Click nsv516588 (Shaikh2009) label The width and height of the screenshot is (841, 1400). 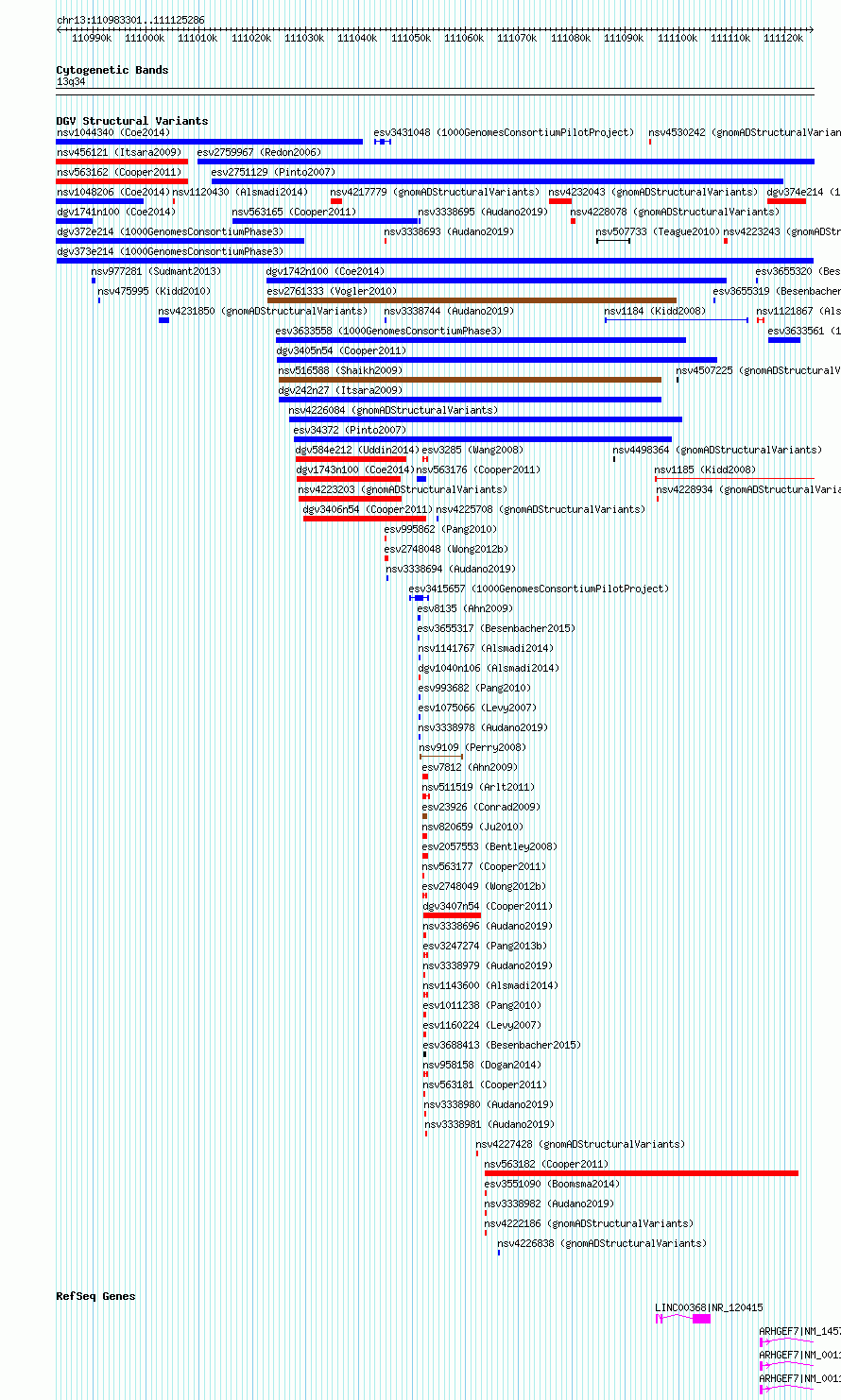point(340,370)
